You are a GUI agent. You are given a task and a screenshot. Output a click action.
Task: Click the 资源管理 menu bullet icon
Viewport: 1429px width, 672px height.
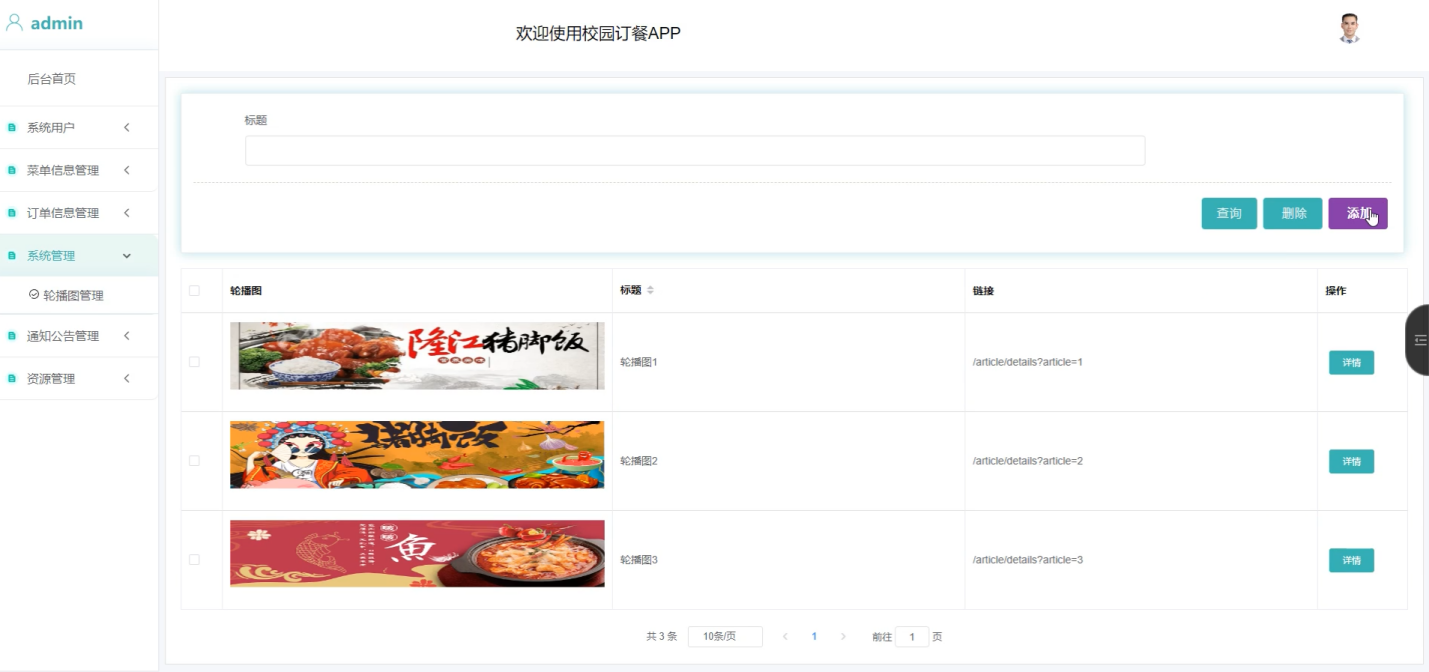click(x=12, y=379)
